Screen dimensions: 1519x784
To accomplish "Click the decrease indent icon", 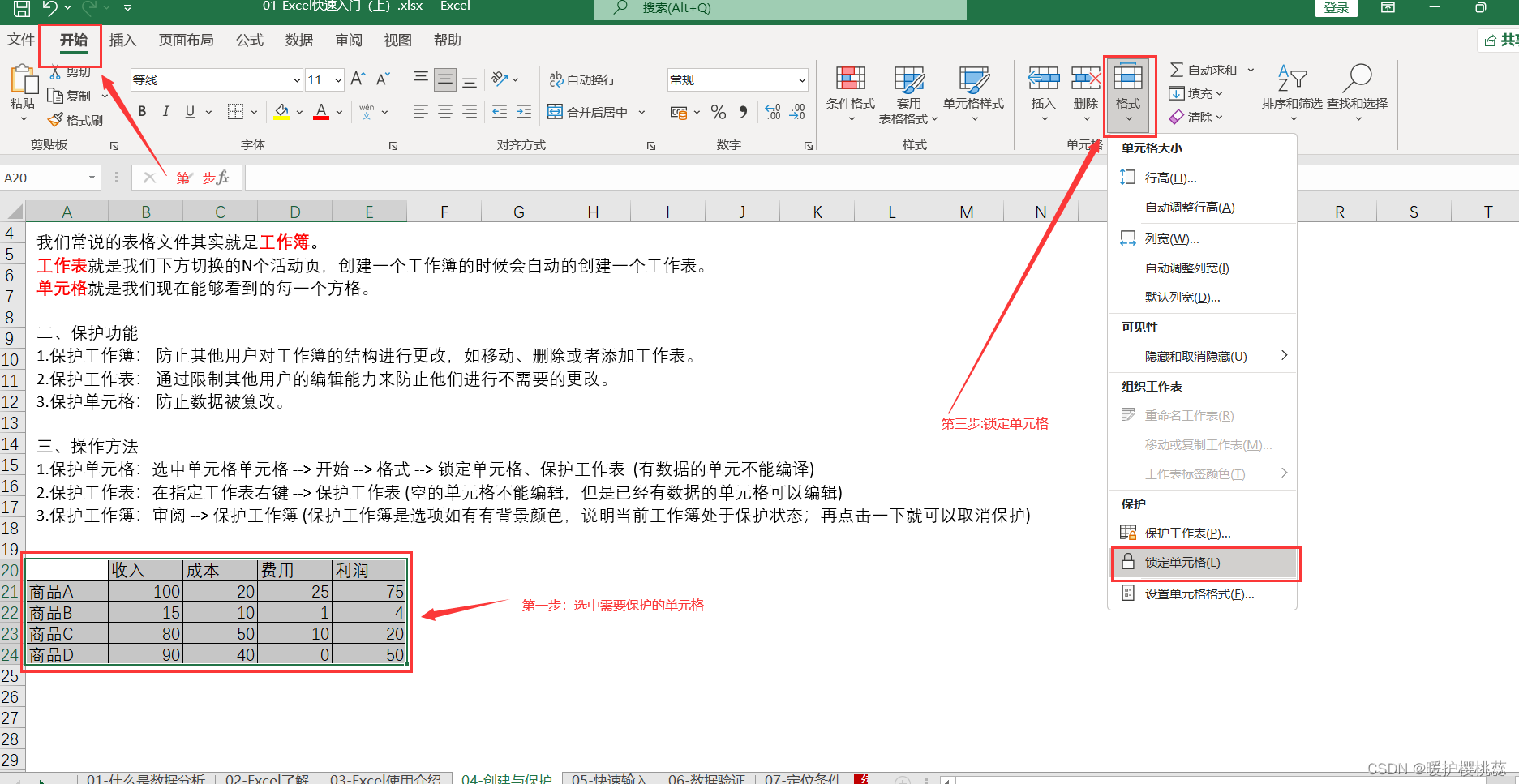I will pos(500,112).
